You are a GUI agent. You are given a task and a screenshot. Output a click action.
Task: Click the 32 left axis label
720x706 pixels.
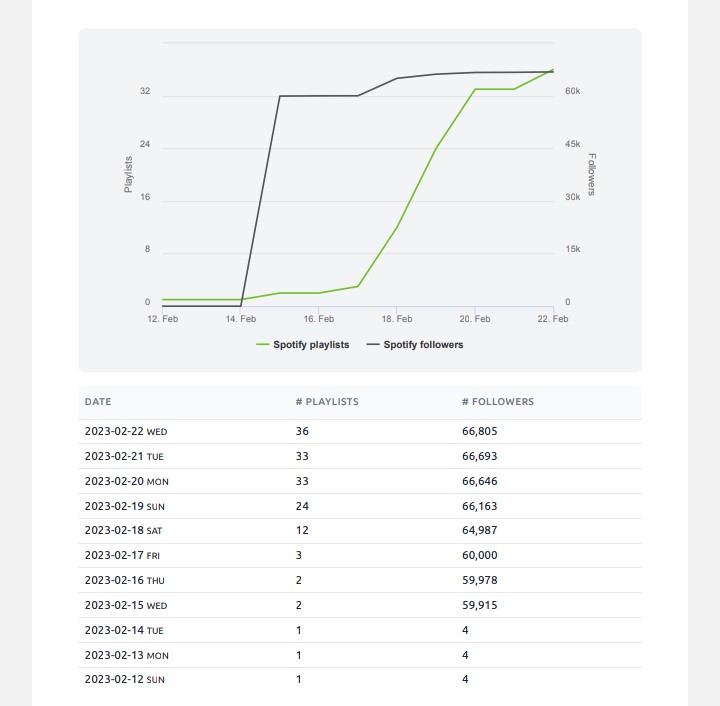point(145,91)
